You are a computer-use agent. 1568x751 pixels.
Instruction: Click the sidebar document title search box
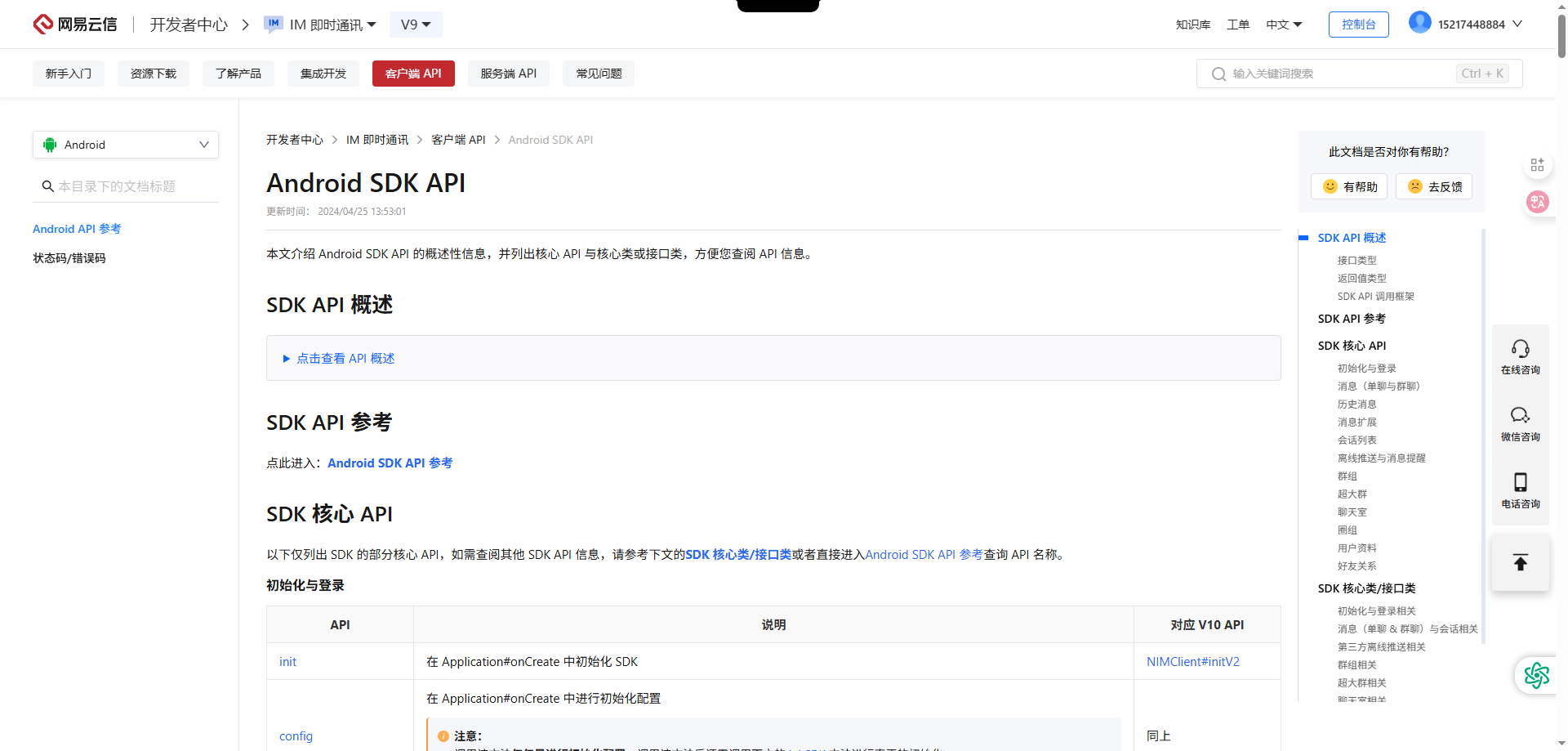tap(126, 186)
